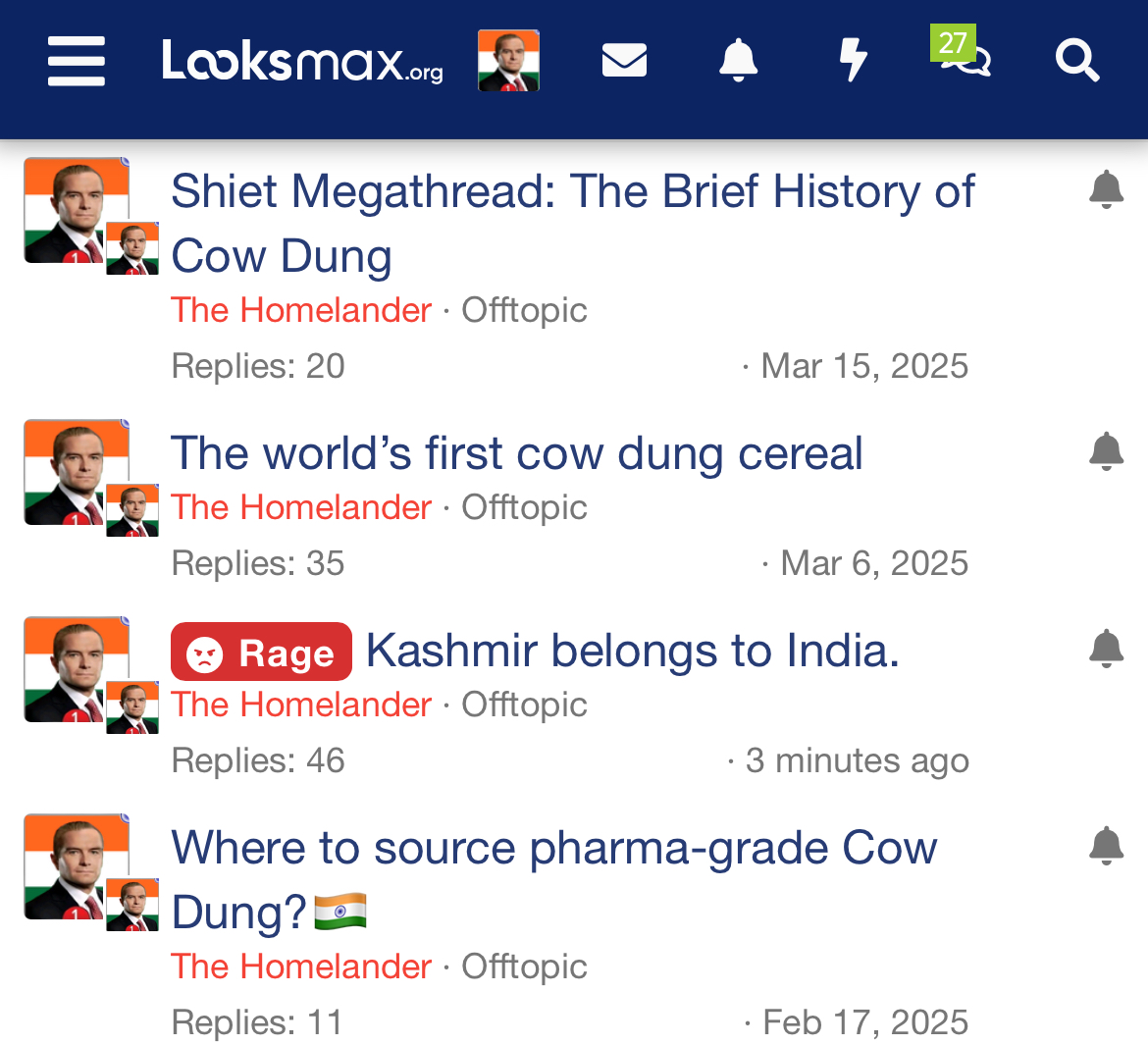Open the search magnifier icon
This screenshot has width=1148, height=1045.
click(x=1077, y=61)
